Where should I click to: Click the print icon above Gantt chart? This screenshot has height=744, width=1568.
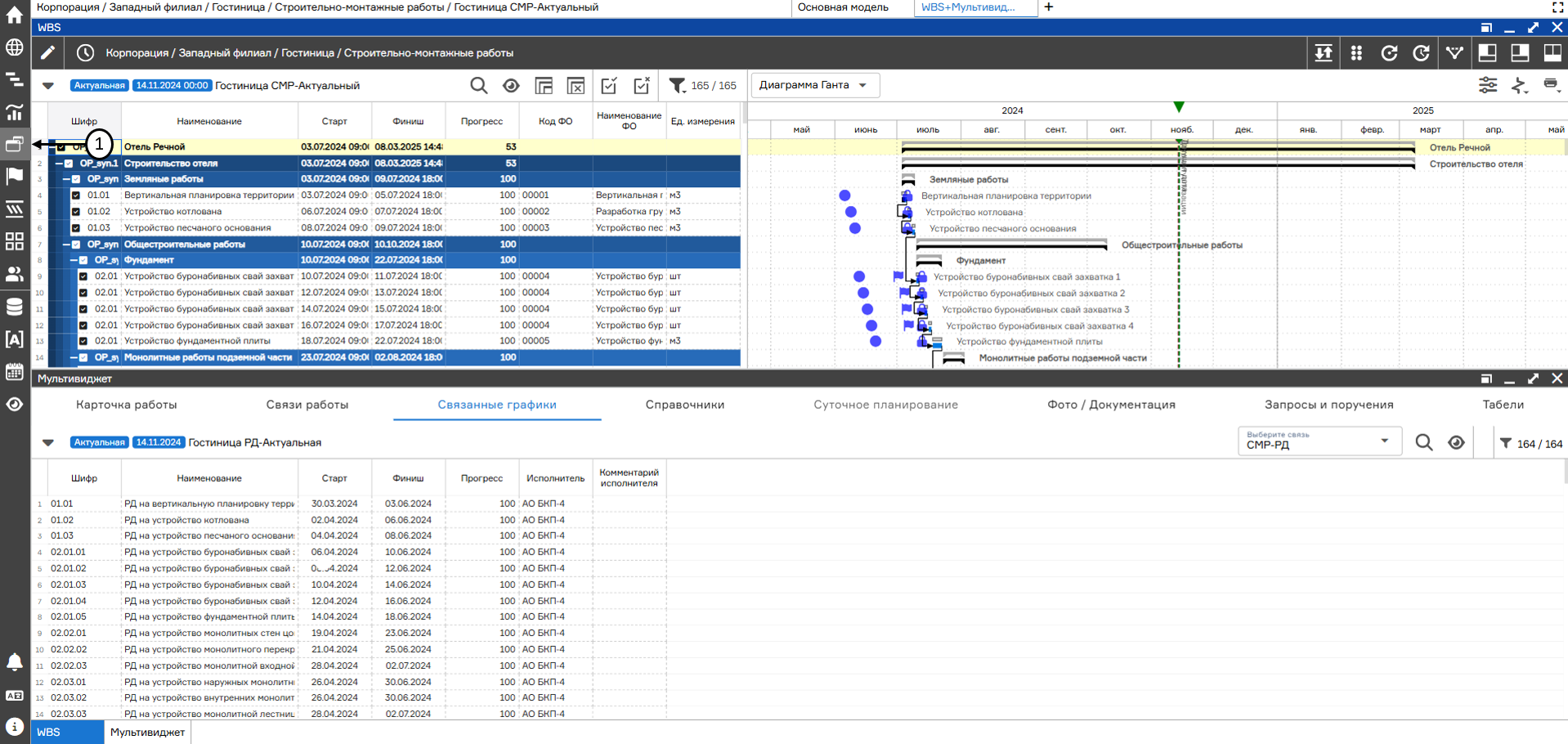point(1551,85)
